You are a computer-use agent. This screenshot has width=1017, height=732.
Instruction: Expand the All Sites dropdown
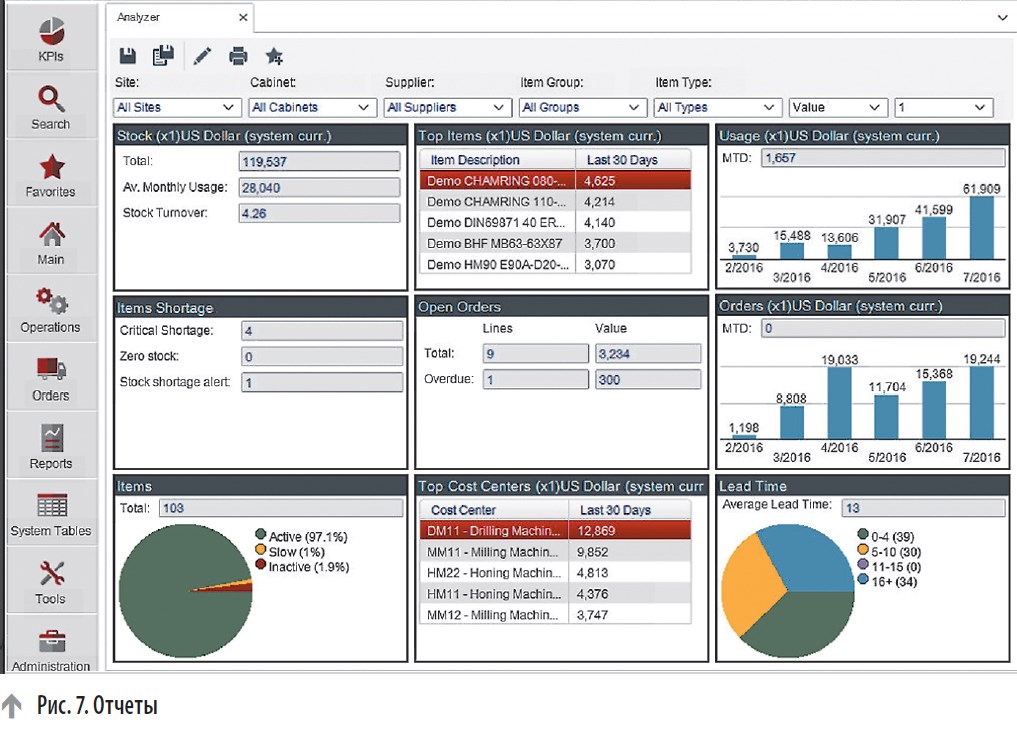177,107
